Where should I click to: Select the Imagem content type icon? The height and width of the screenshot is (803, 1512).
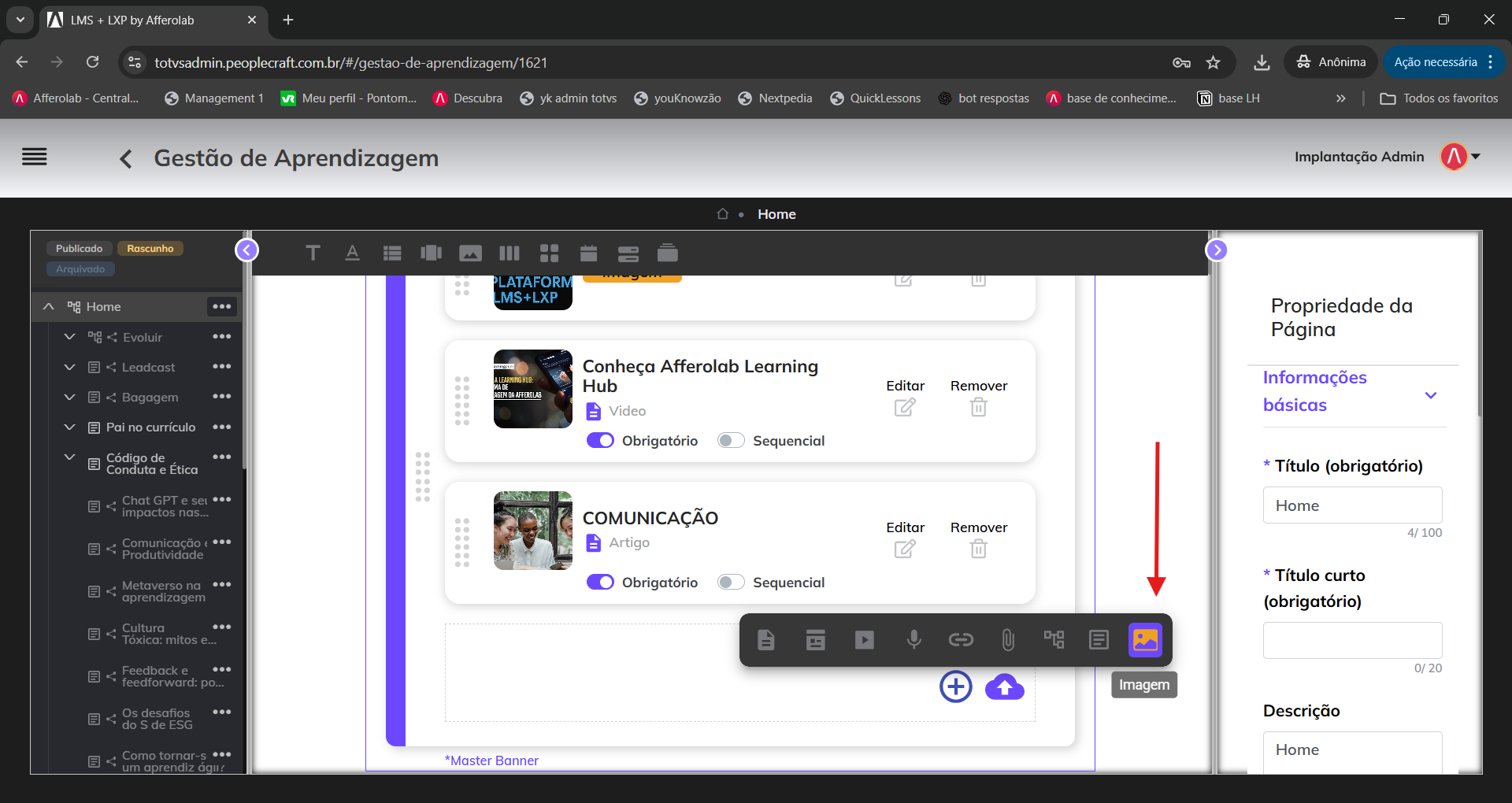[1145, 640]
